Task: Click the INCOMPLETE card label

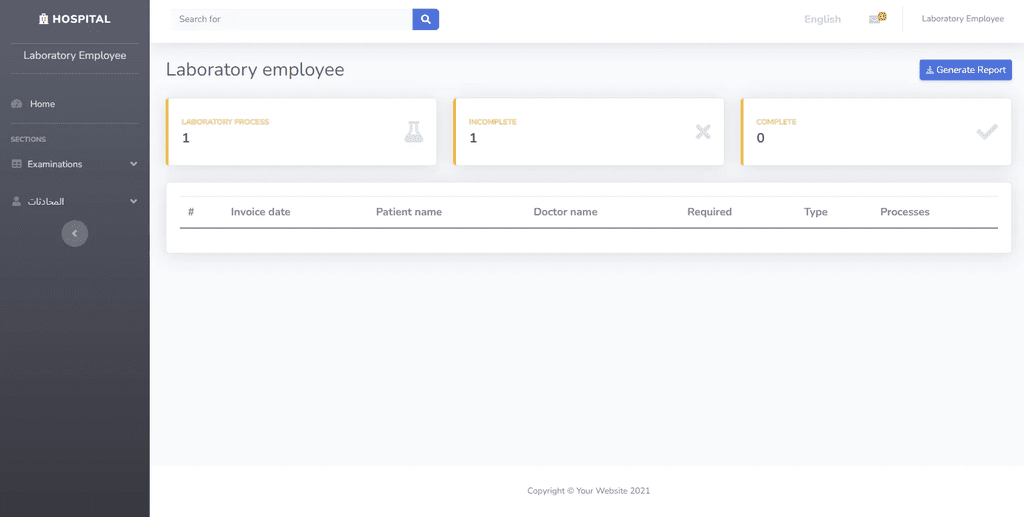Action: click(492, 122)
